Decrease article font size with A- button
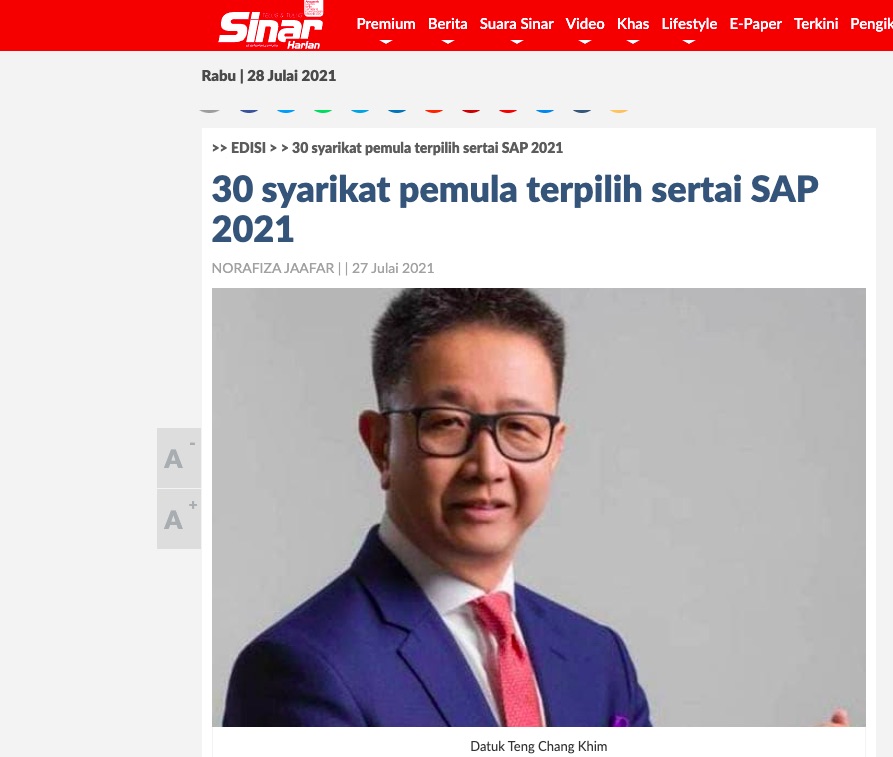Screen dimensions: 893x757 click(179, 458)
